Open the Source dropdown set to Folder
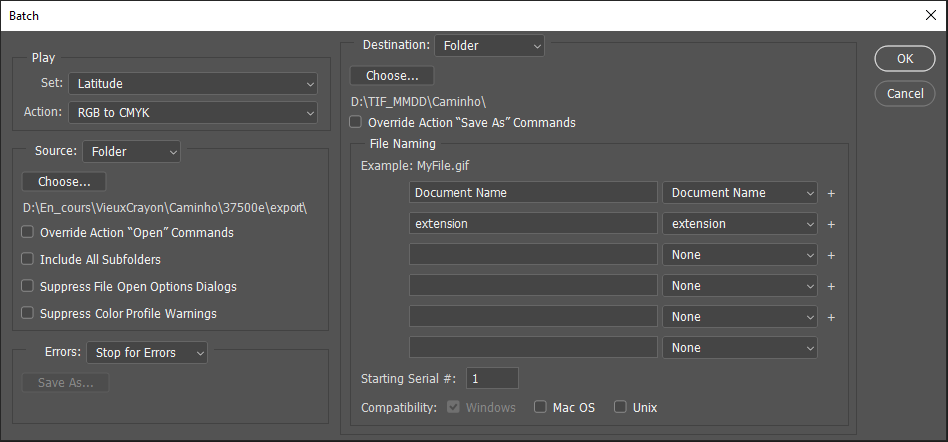The height and width of the screenshot is (442, 948). point(131,152)
